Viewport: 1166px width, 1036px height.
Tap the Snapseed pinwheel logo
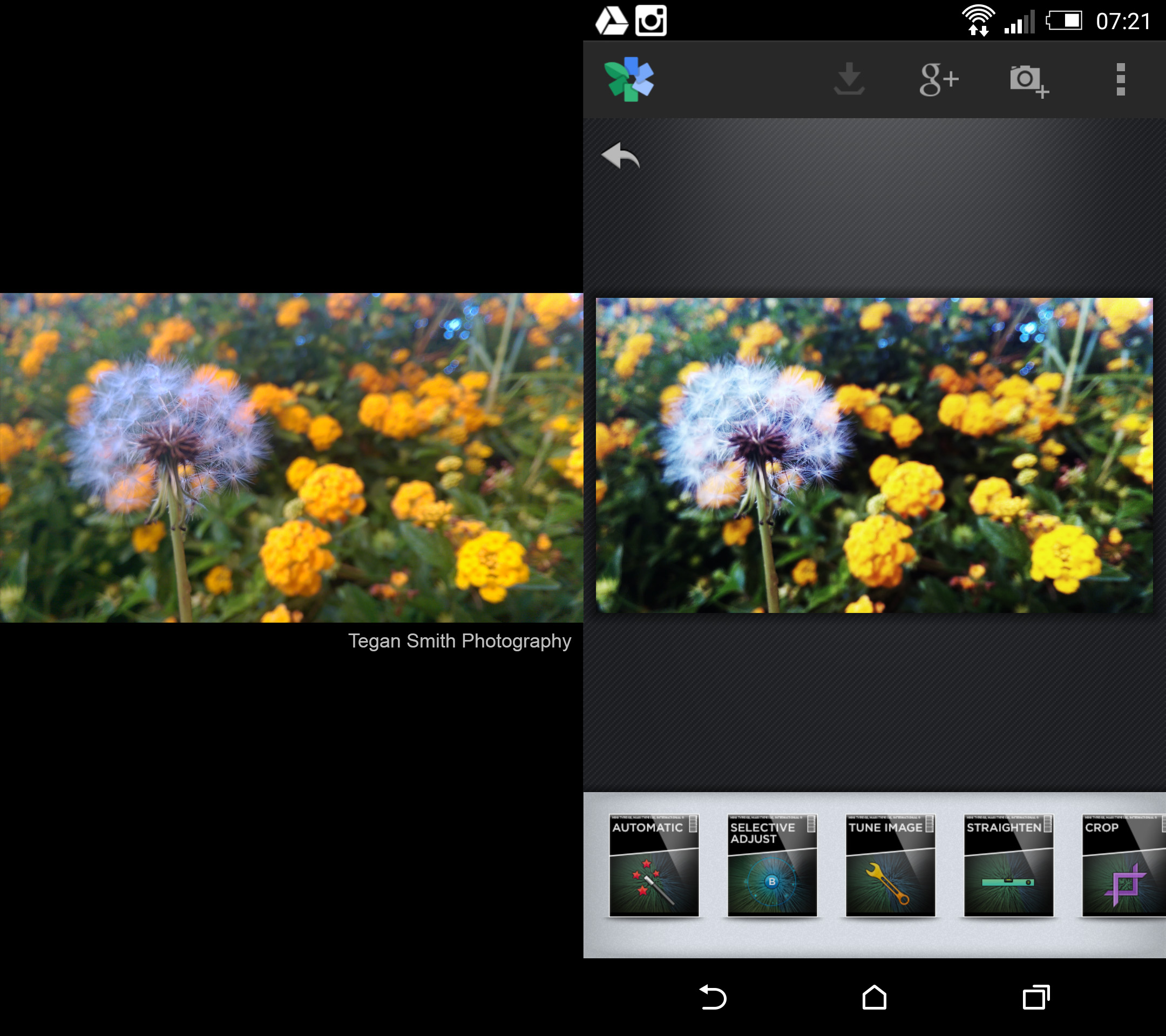click(629, 79)
